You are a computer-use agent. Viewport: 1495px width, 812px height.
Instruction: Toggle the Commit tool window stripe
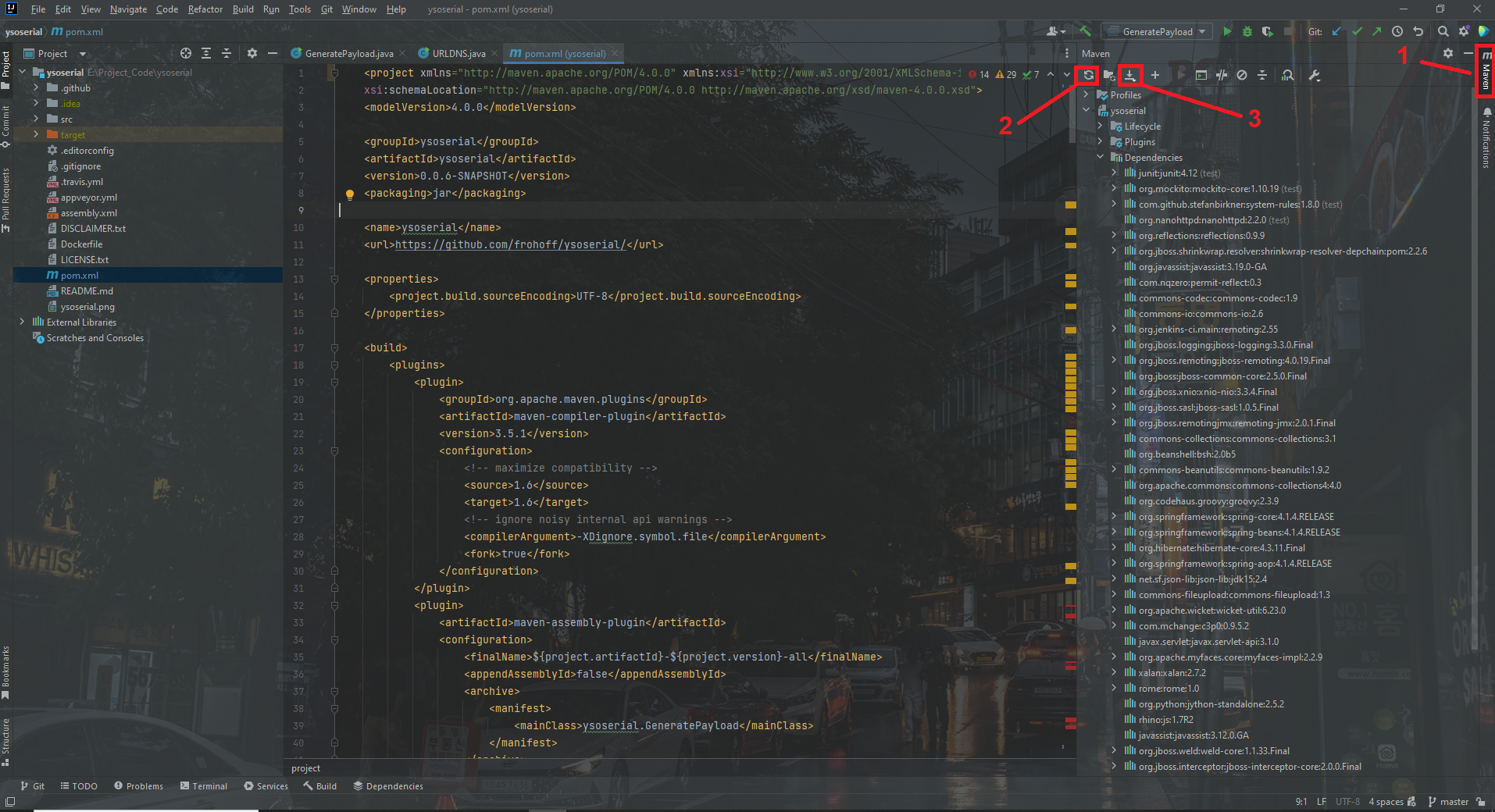click(5, 126)
